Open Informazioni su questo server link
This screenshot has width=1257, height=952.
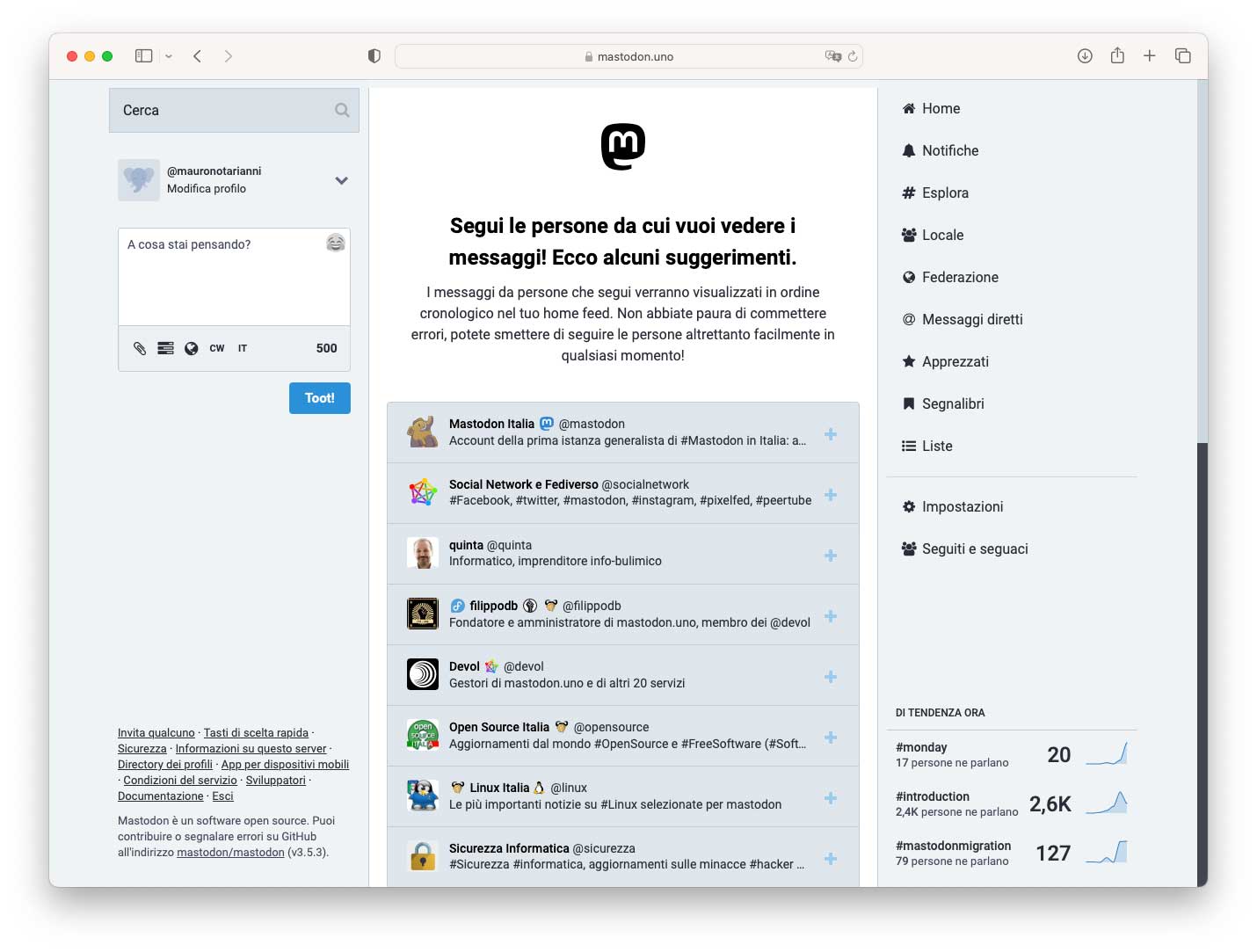coord(251,749)
